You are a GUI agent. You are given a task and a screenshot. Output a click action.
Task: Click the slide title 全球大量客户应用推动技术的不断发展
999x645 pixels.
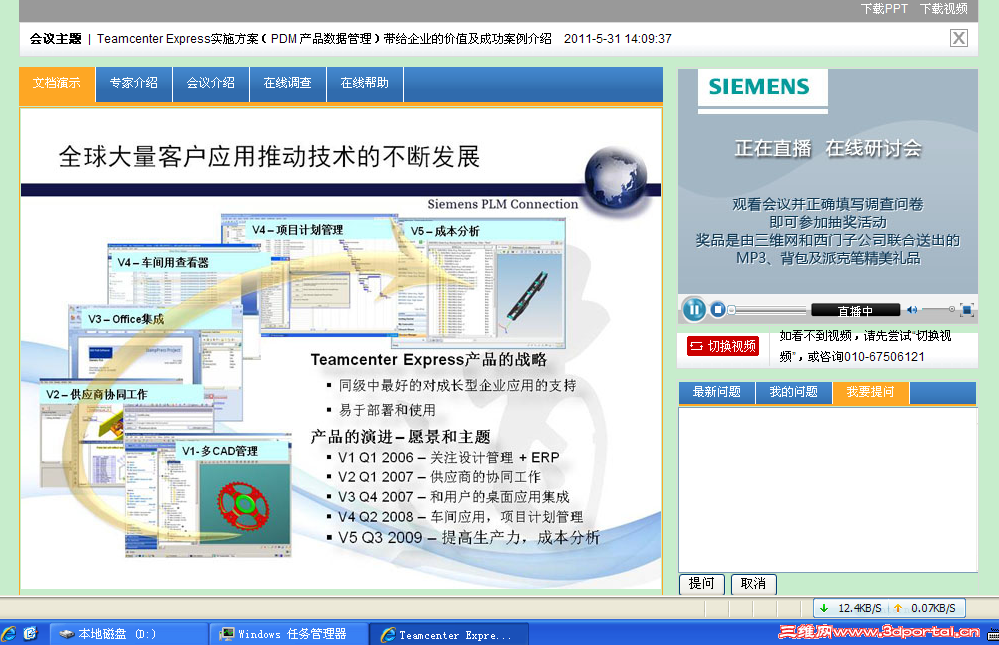pos(270,157)
